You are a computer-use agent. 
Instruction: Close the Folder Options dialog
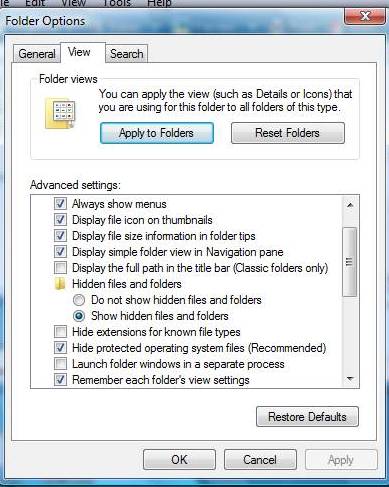(x=365, y=16)
